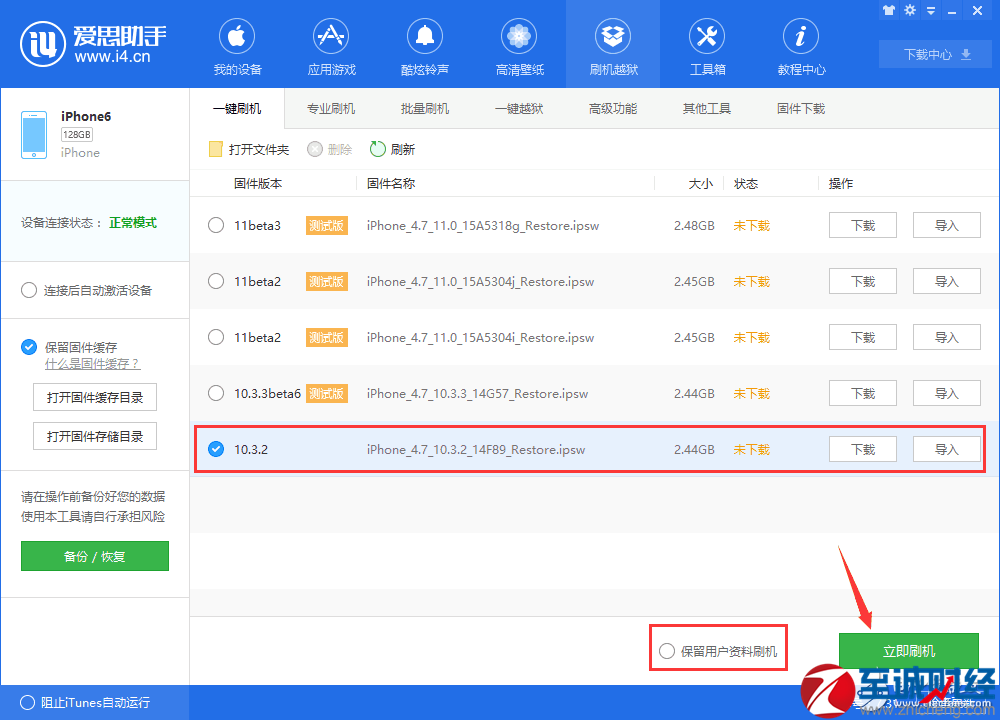Select the 11beta3 firmware radio button
Viewport: 1000px width, 720px height.
[215, 225]
